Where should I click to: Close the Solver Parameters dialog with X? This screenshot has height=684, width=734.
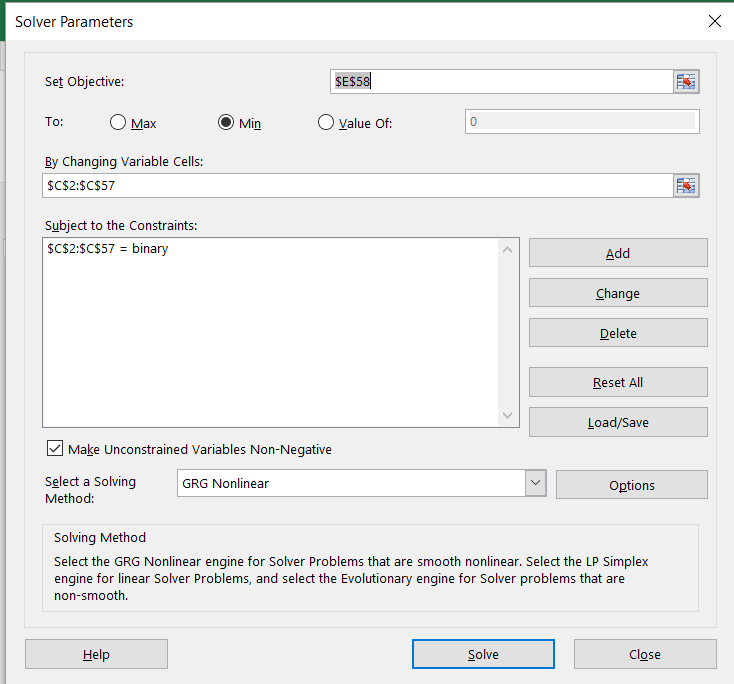coord(714,21)
